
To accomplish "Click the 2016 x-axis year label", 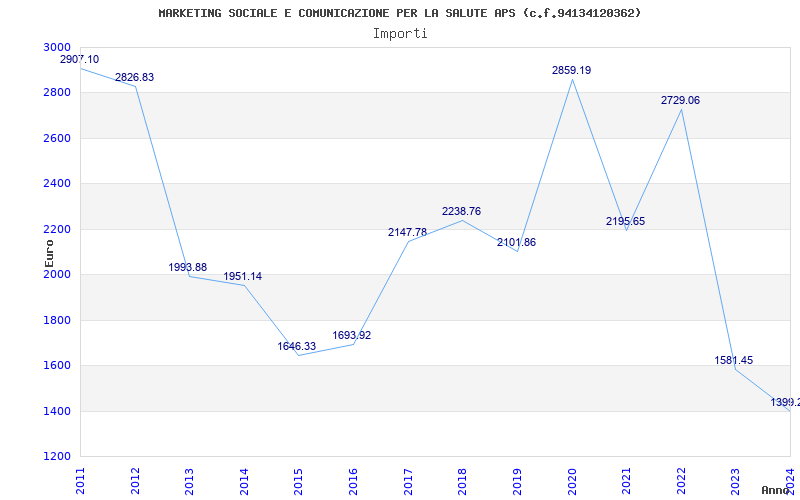I will (x=354, y=481).
